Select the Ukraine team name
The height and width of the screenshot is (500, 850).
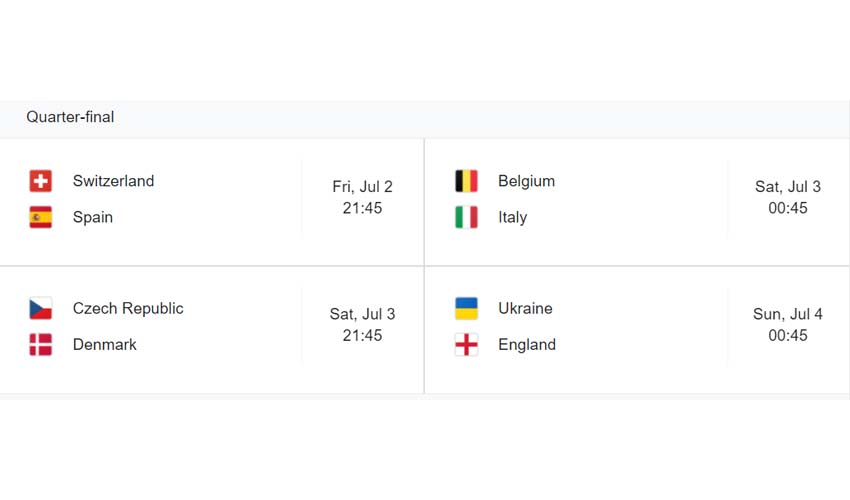point(525,308)
